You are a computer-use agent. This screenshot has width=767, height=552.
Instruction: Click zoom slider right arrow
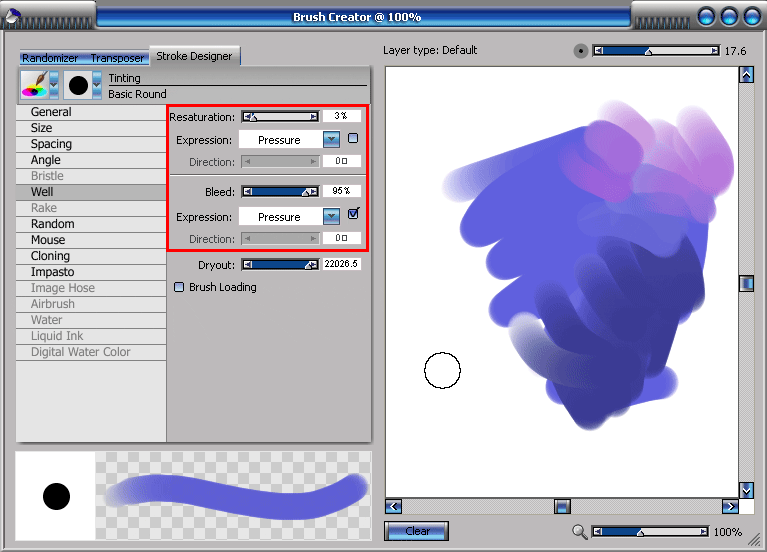[703, 531]
